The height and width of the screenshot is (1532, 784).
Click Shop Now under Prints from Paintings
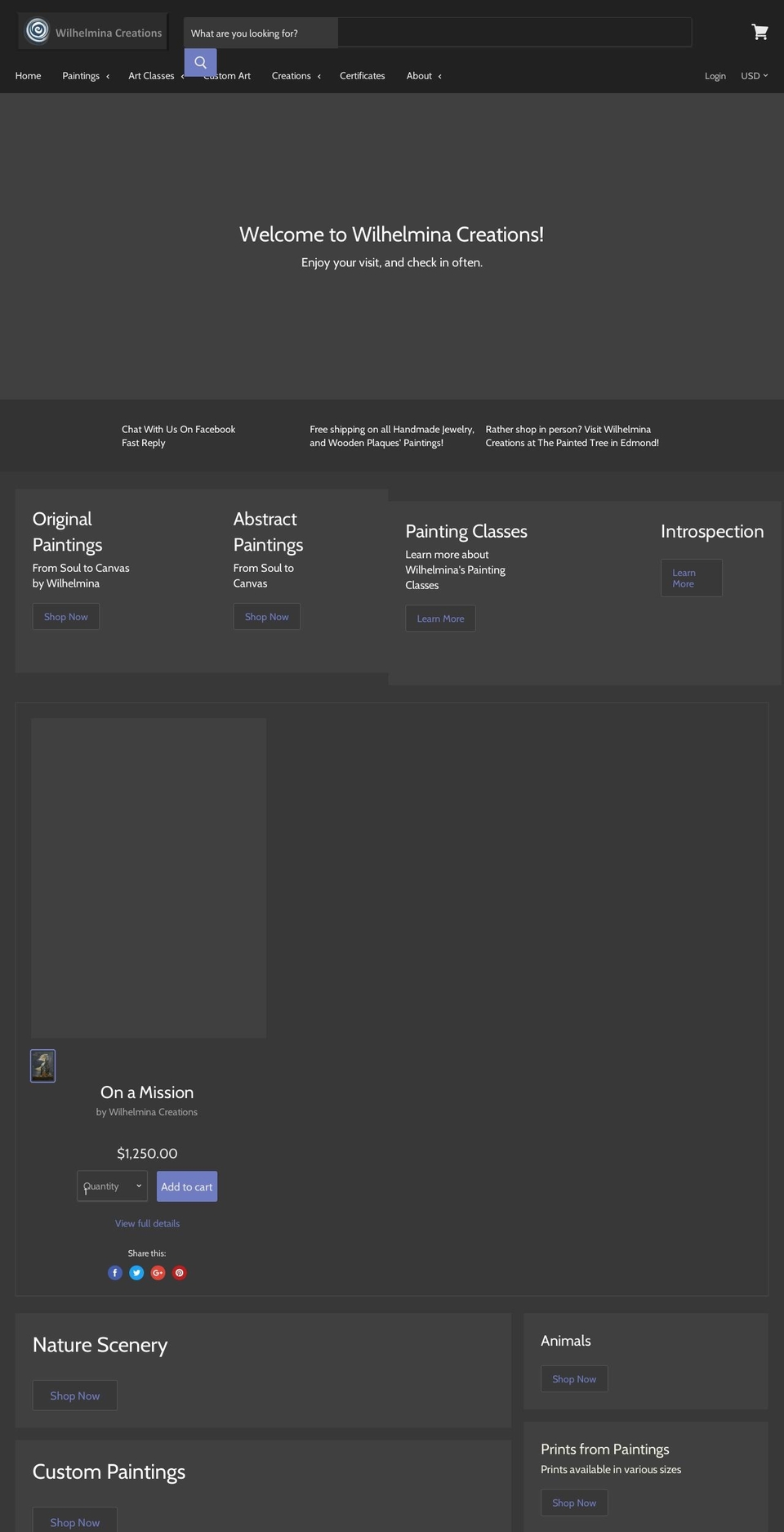(574, 1503)
